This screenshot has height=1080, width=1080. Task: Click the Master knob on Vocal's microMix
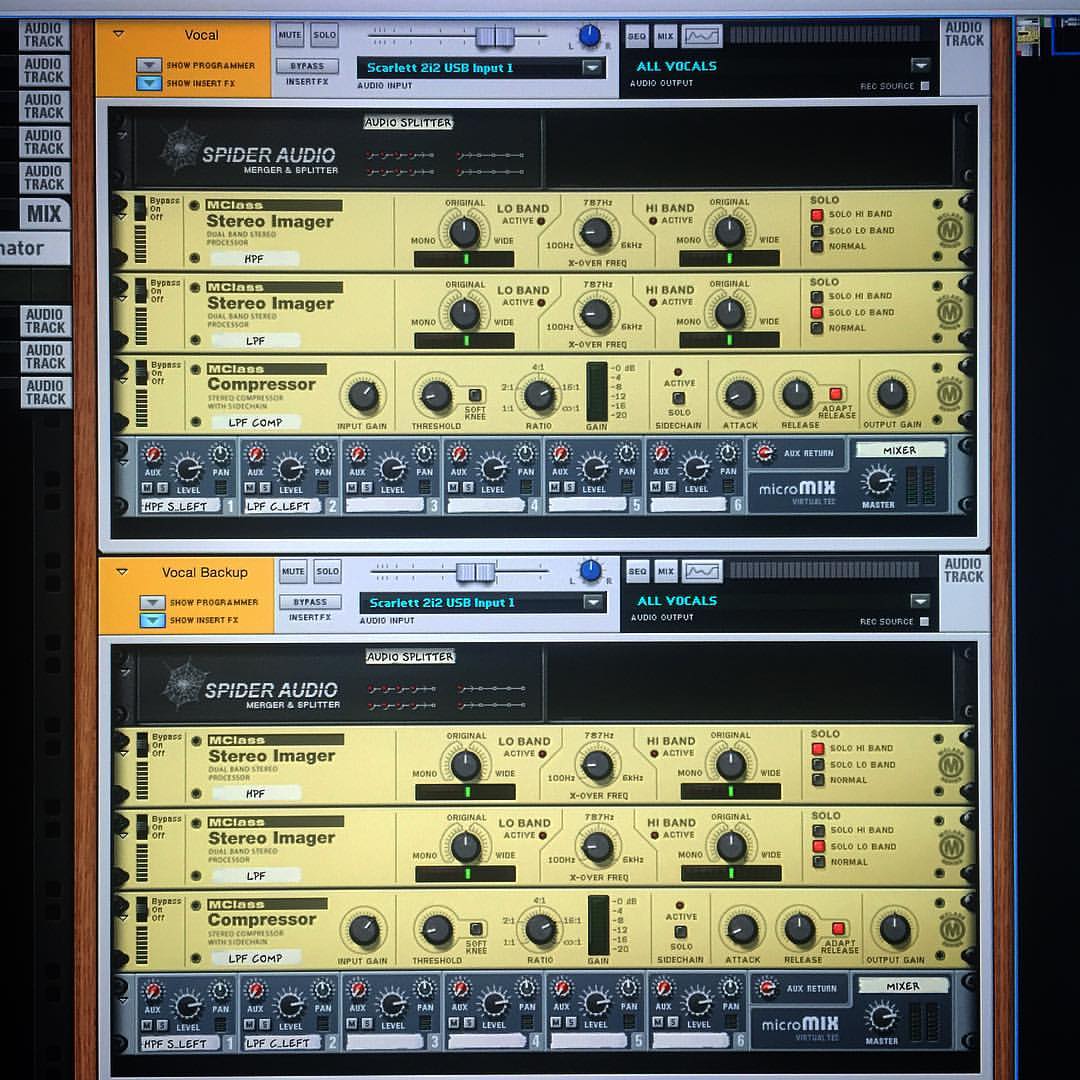click(878, 481)
